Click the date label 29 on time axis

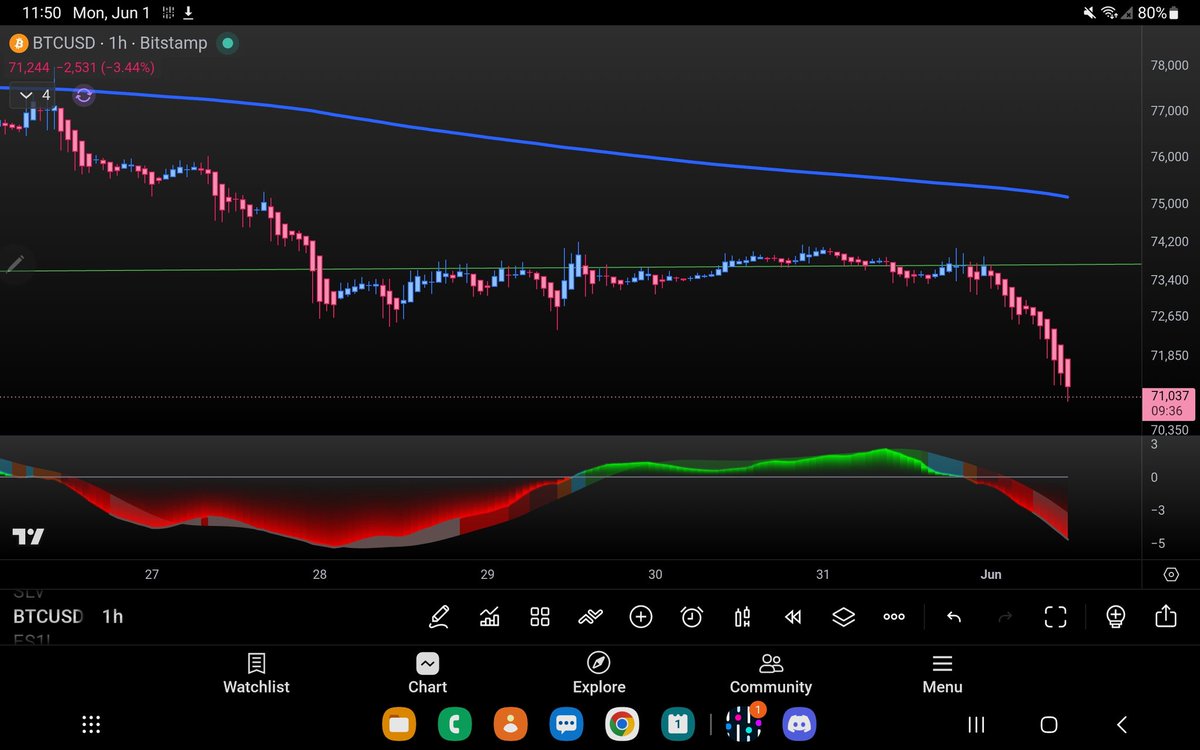pos(487,575)
